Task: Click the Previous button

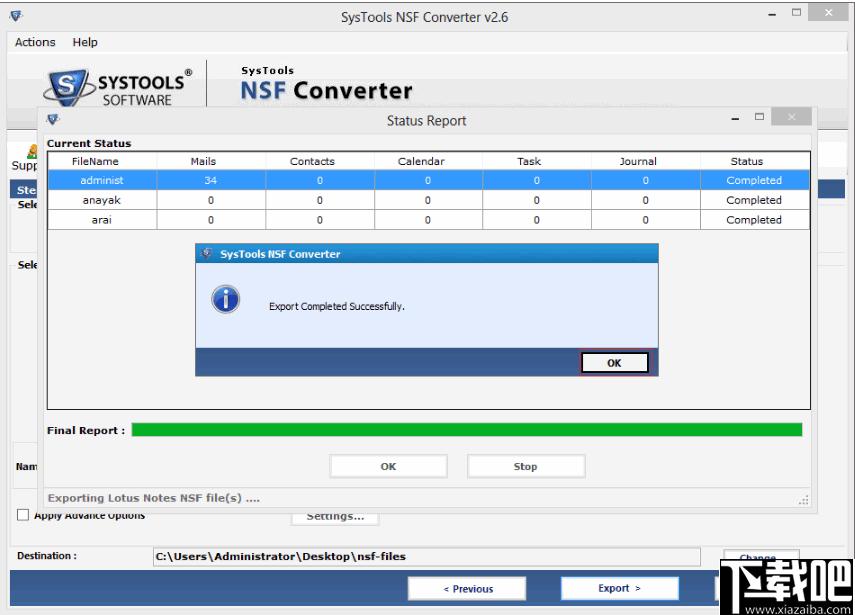Action: click(x=467, y=589)
